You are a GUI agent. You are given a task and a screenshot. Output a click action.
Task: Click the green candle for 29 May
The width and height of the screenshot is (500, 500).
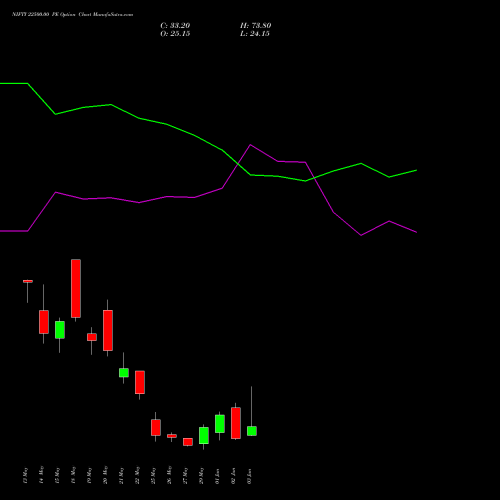pos(204,435)
